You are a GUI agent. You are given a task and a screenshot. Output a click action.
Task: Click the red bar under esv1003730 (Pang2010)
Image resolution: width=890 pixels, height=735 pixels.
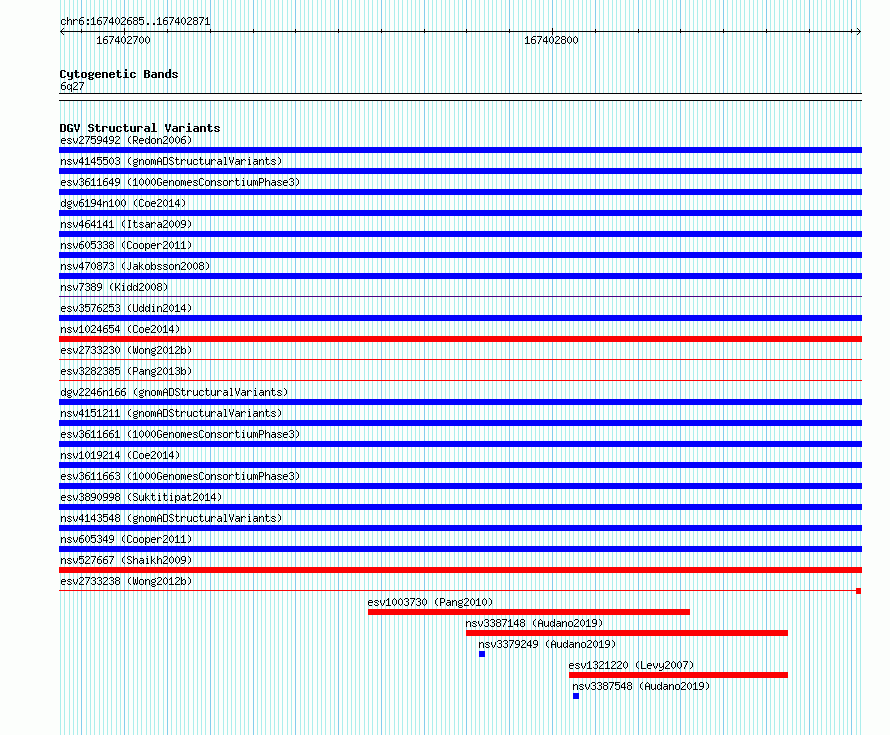tap(529, 612)
